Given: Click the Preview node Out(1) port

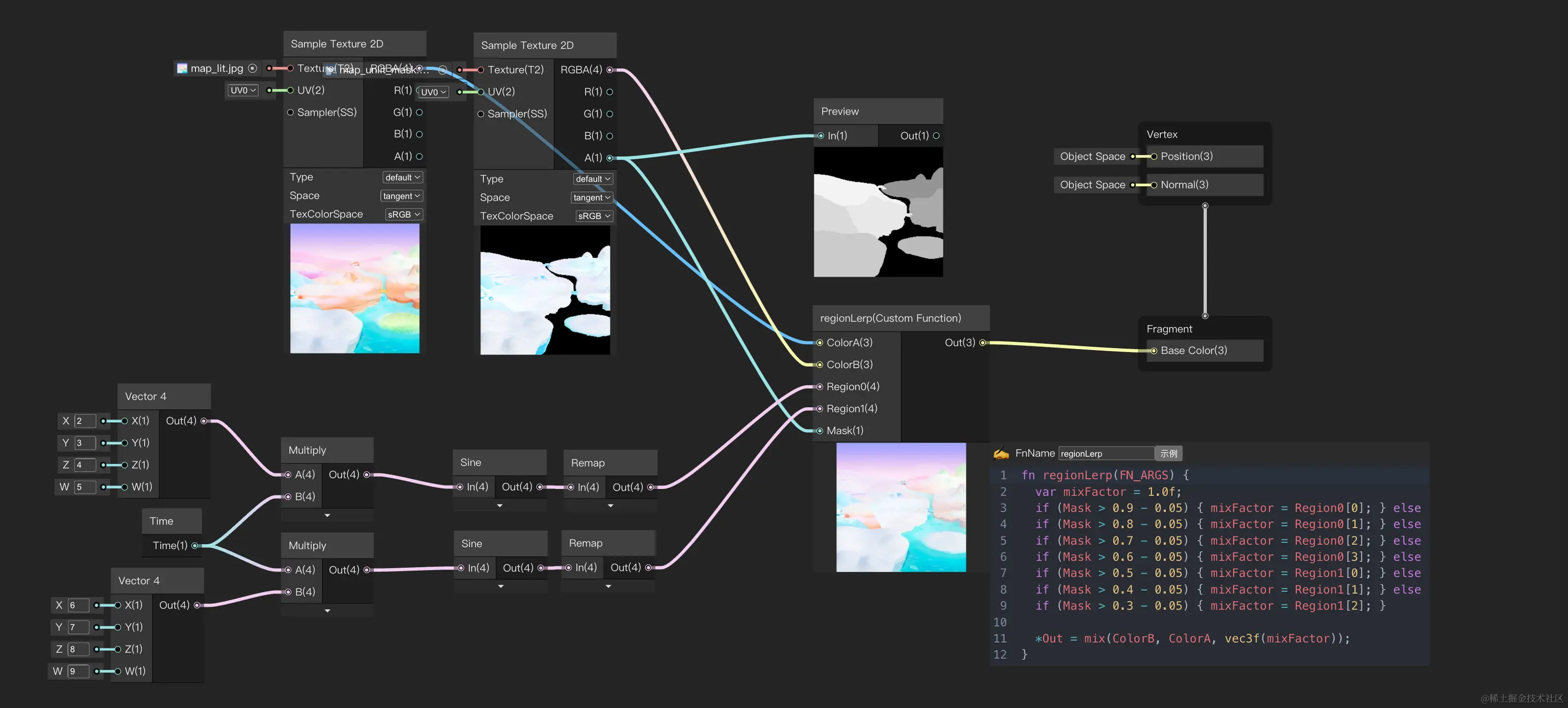Looking at the screenshot, I should [x=936, y=136].
